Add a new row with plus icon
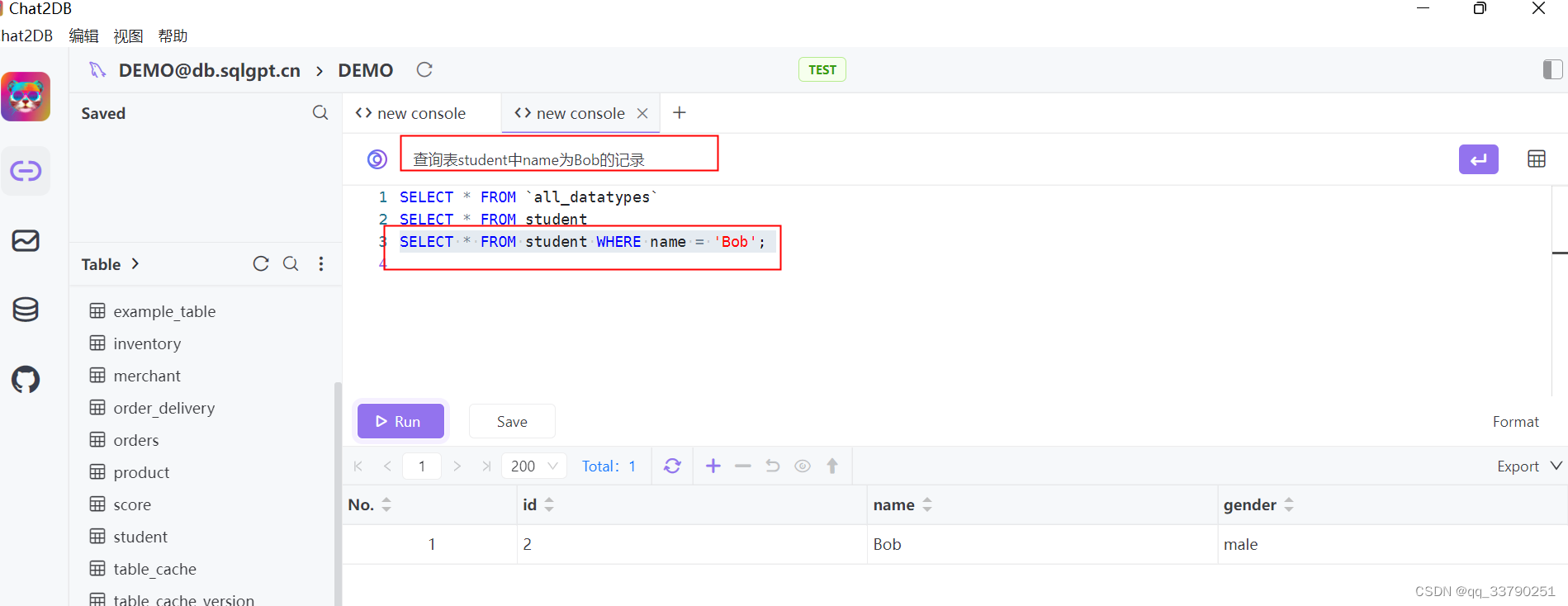Image resolution: width=1568 pixels, height=606 pixels. [713, 466]
